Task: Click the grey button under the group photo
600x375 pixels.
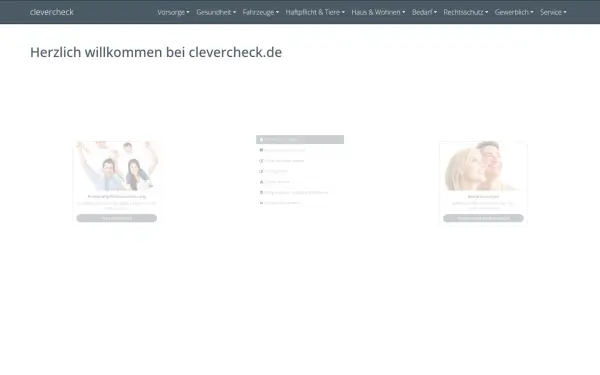Action: (x=117, y=218)
